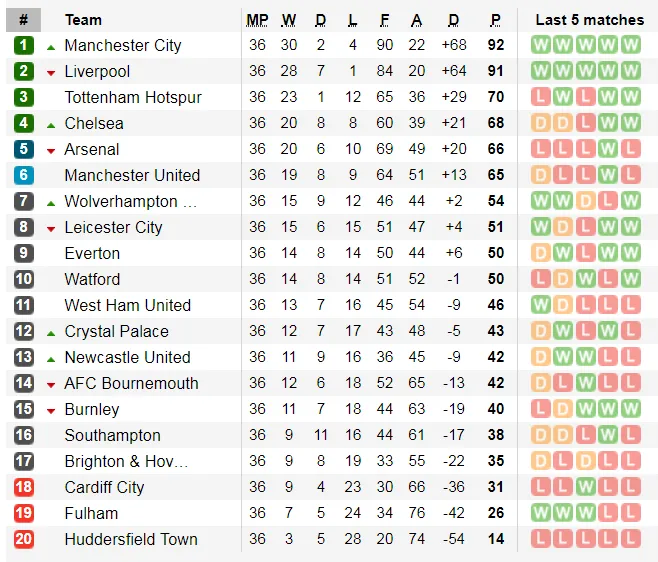
Task: Click the Last 5 matches header
Action: 589,20
